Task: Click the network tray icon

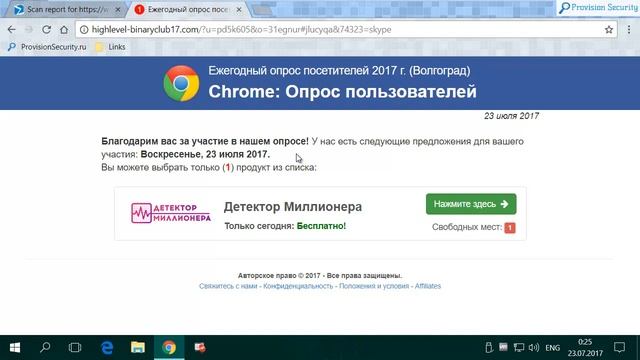Action: (519, 347)
